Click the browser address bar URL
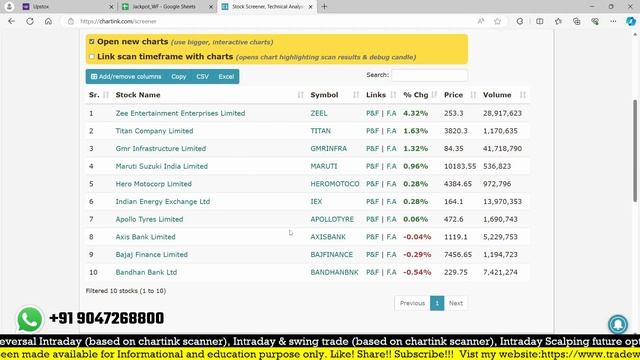640x360 pixels. point(118,21)
